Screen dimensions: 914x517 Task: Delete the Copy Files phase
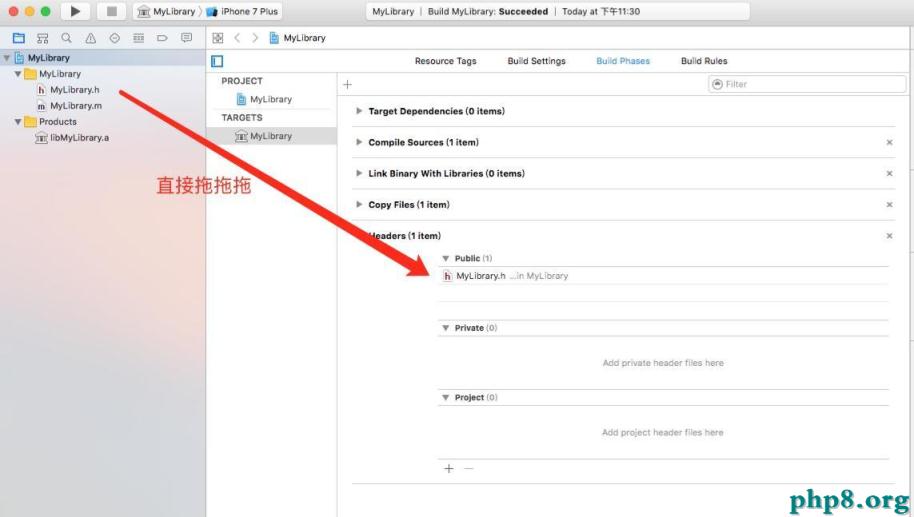coord(890,205)
